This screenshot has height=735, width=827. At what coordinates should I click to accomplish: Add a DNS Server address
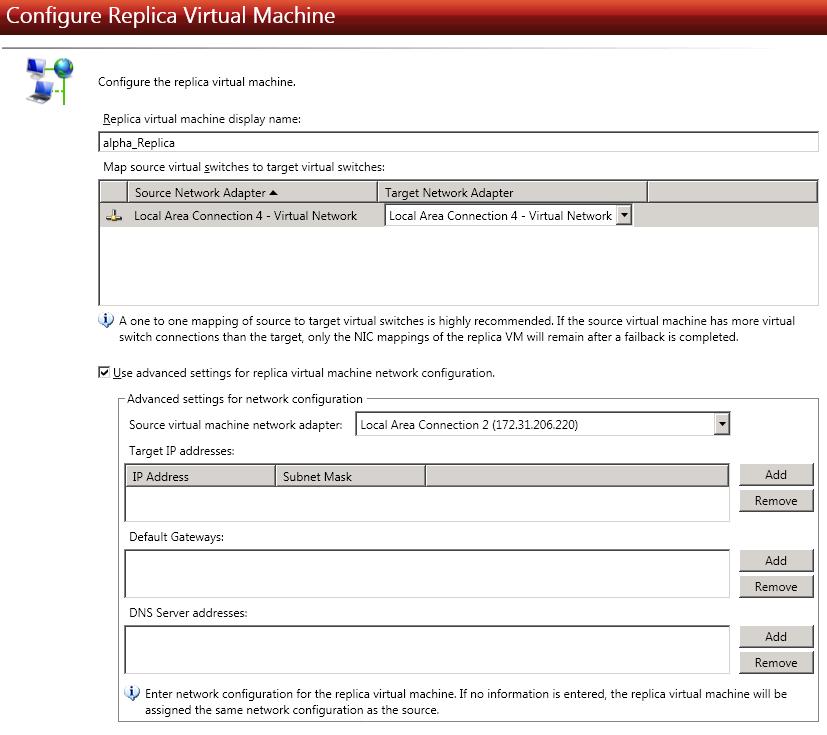[775, 637]
